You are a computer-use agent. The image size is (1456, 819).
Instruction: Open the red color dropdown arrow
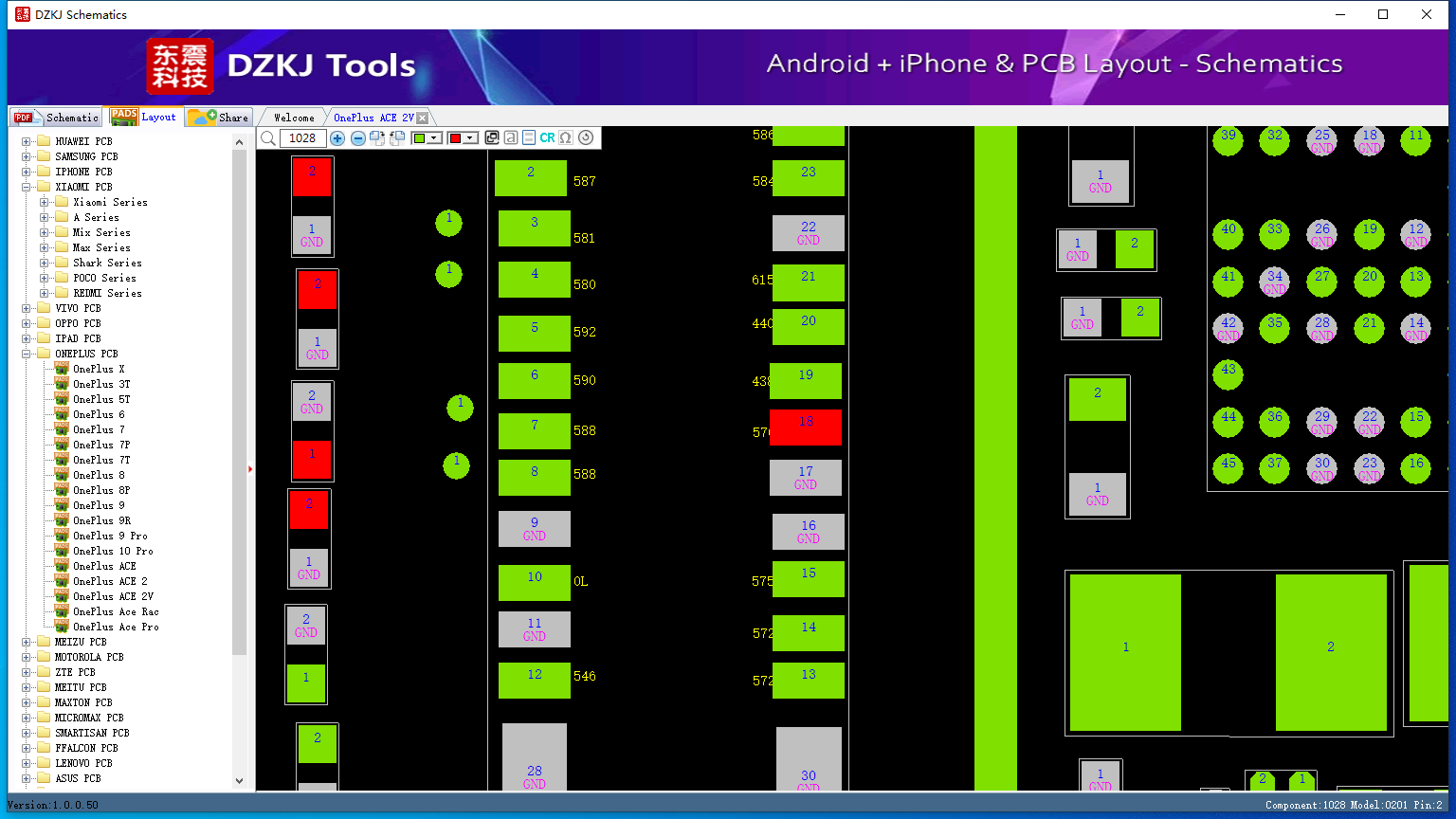click(470, 138)
